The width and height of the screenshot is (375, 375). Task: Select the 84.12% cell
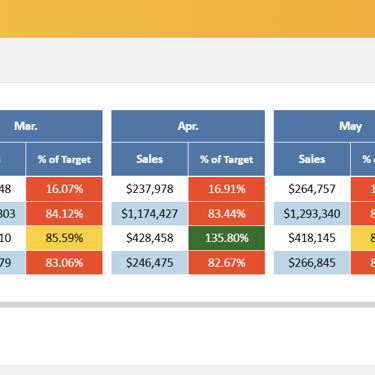point(64,214)
